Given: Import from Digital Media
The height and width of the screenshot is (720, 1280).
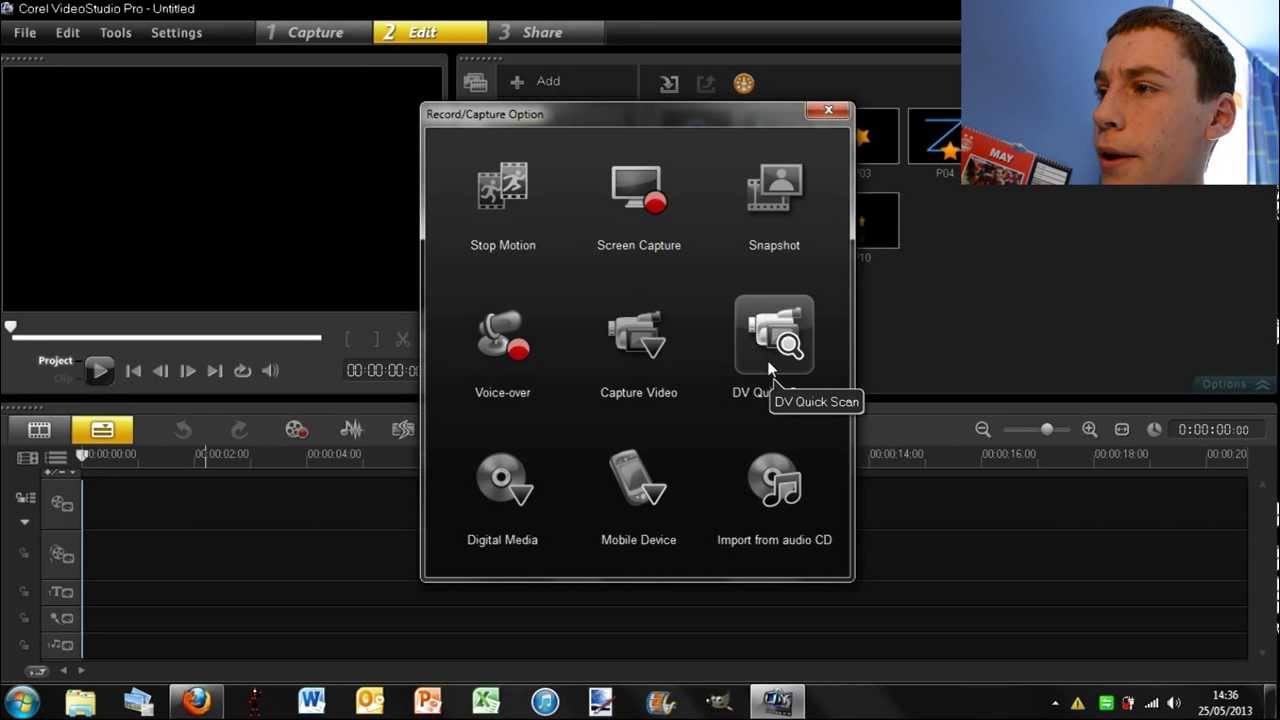Looking at the screenshot, I should (502, 500).
